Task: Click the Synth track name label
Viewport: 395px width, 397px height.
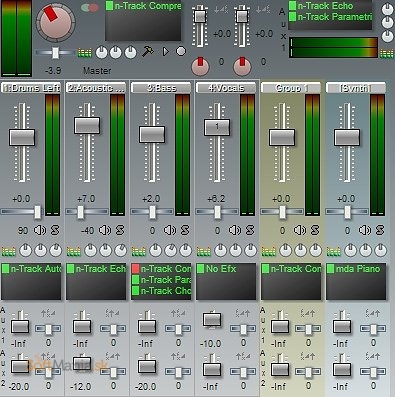Action: point(356,88)
